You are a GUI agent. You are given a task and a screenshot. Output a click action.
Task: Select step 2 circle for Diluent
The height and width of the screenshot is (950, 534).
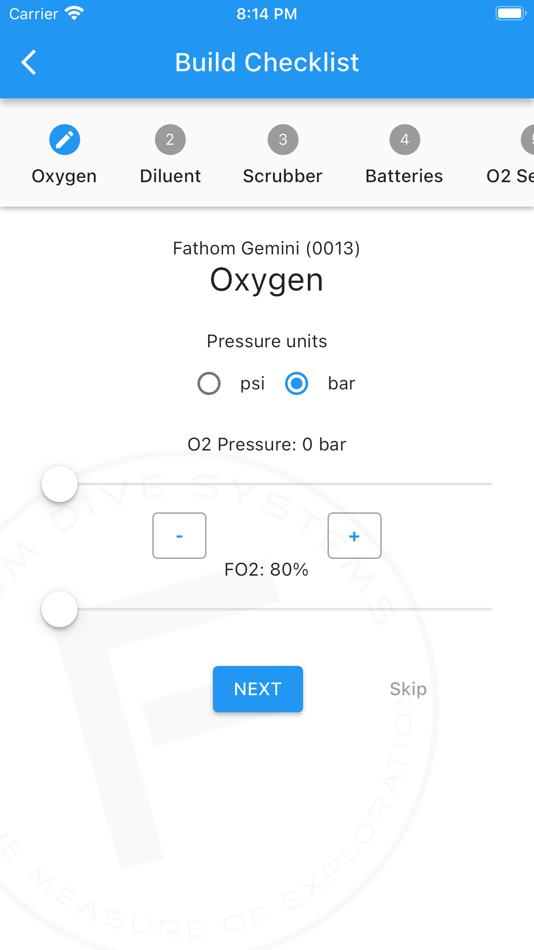[170, 140]
